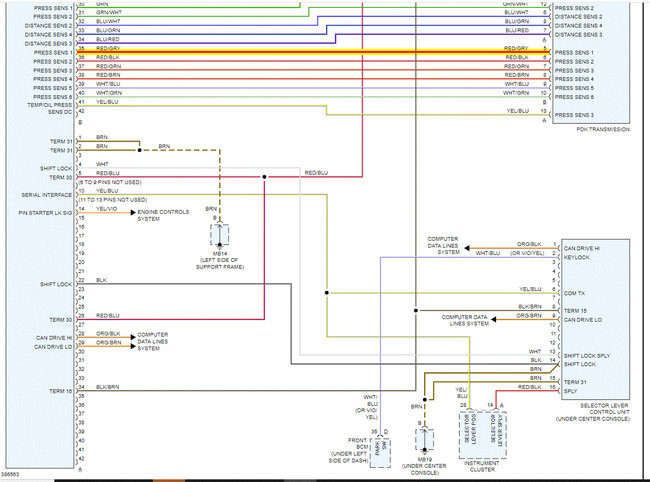Click the diagram number 386563

pyautogui.click(x=10, y=474)
